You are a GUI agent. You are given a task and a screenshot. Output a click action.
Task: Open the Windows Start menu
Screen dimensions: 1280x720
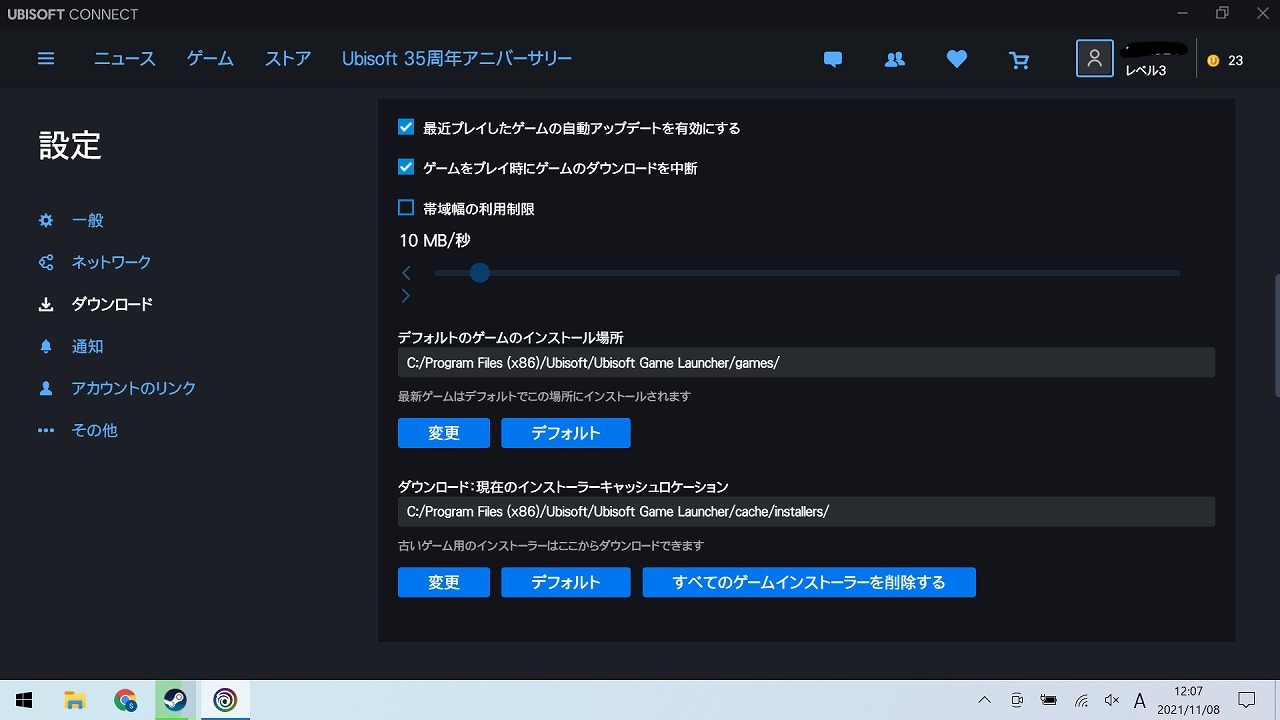click(x=24, y=700)
